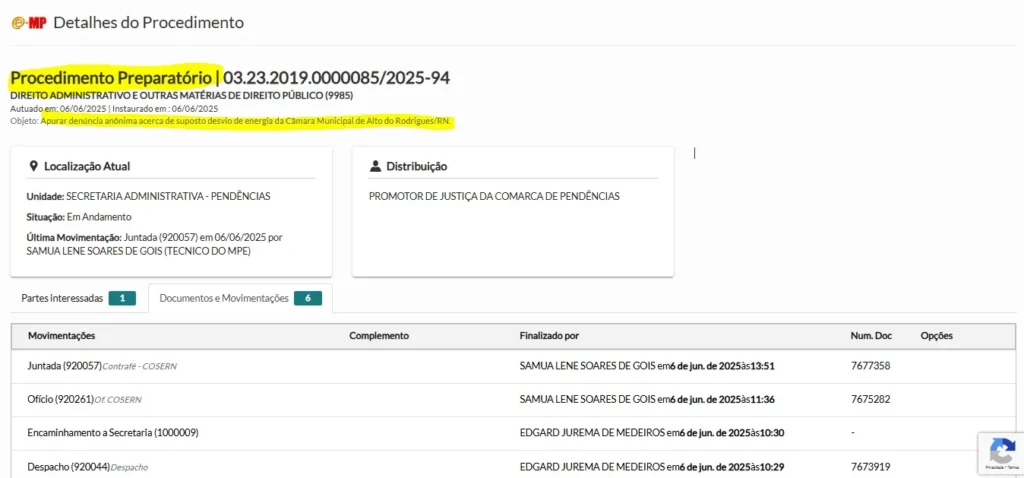The image size is (1024, 478).
Task: Click document number 7673919
Action: (870, 467)
